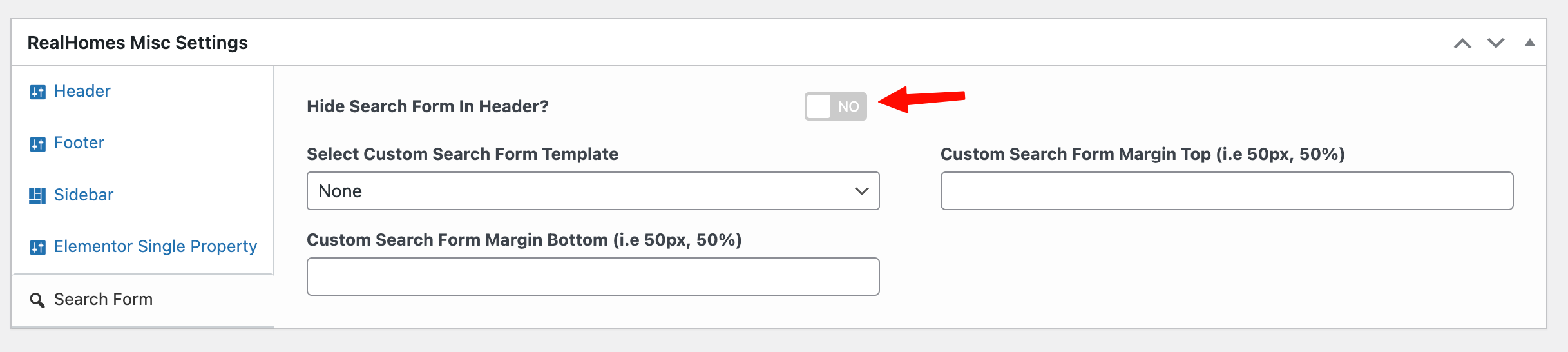Image resolution: width=1568 pixels, height=352 pixels.
Task: Click the chevron in the None select box
Action: coord(861,191)
